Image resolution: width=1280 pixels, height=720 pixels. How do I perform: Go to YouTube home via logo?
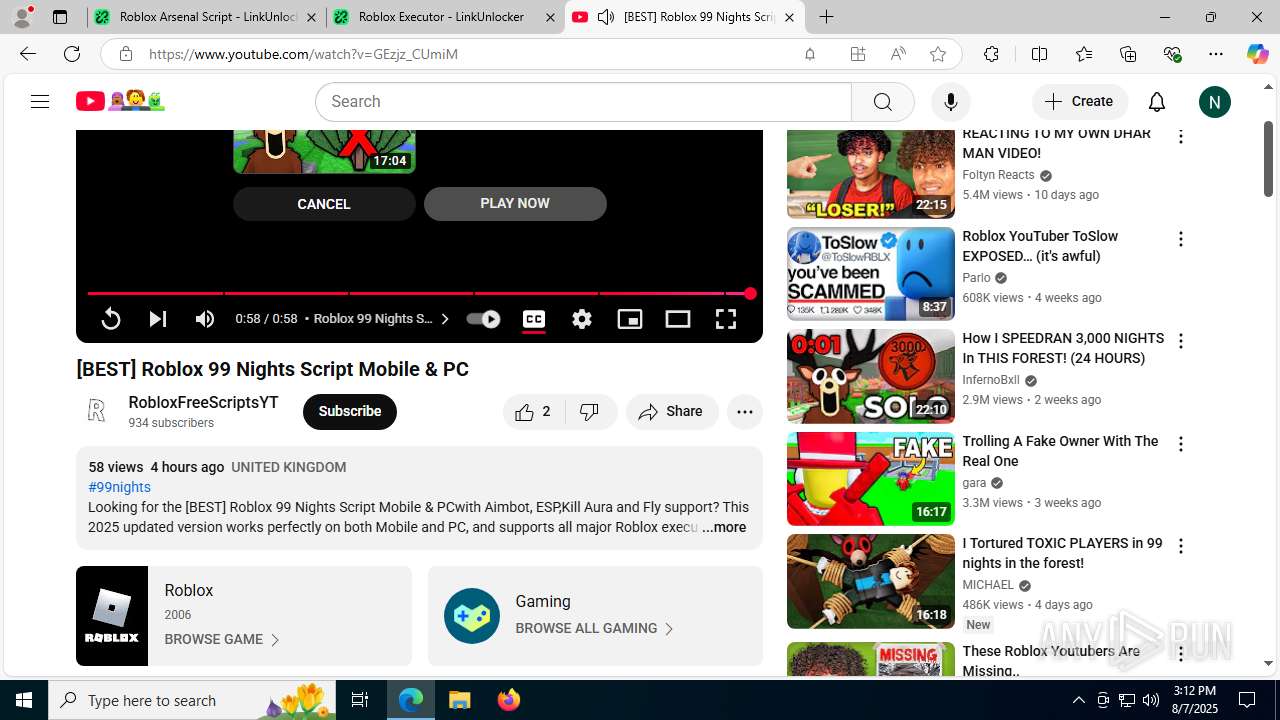tap(120, 101)
